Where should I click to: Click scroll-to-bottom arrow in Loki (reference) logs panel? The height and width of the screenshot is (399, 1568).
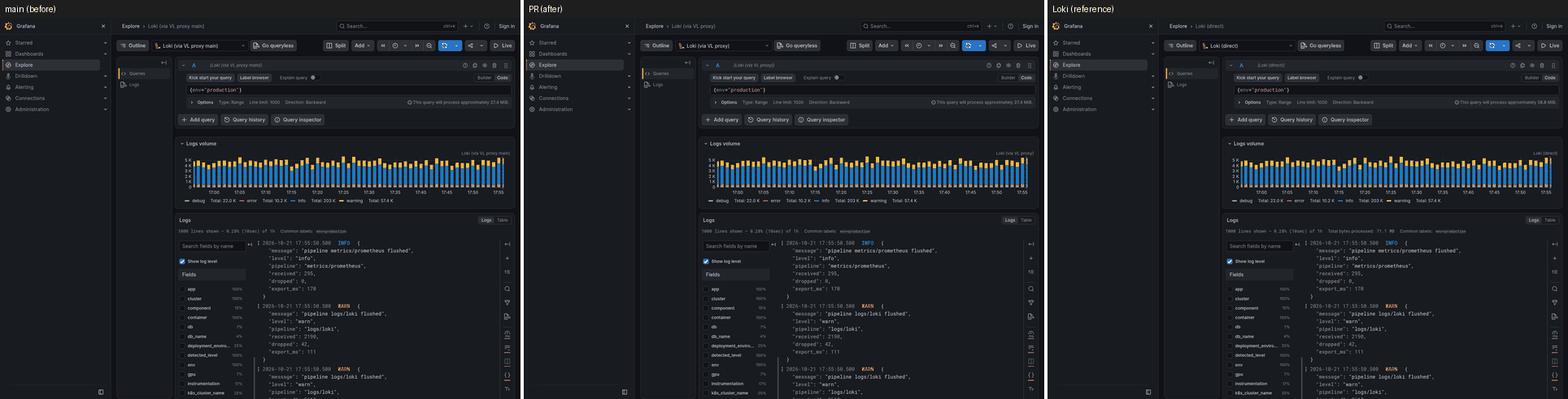(1555, 258)
